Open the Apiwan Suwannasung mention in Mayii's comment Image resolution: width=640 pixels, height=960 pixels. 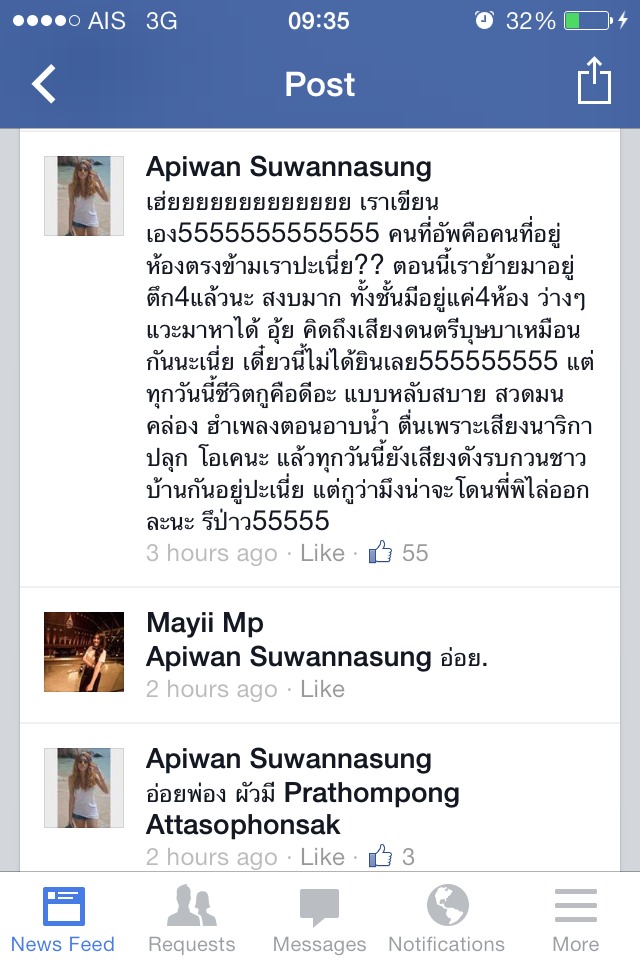(288, 657)
